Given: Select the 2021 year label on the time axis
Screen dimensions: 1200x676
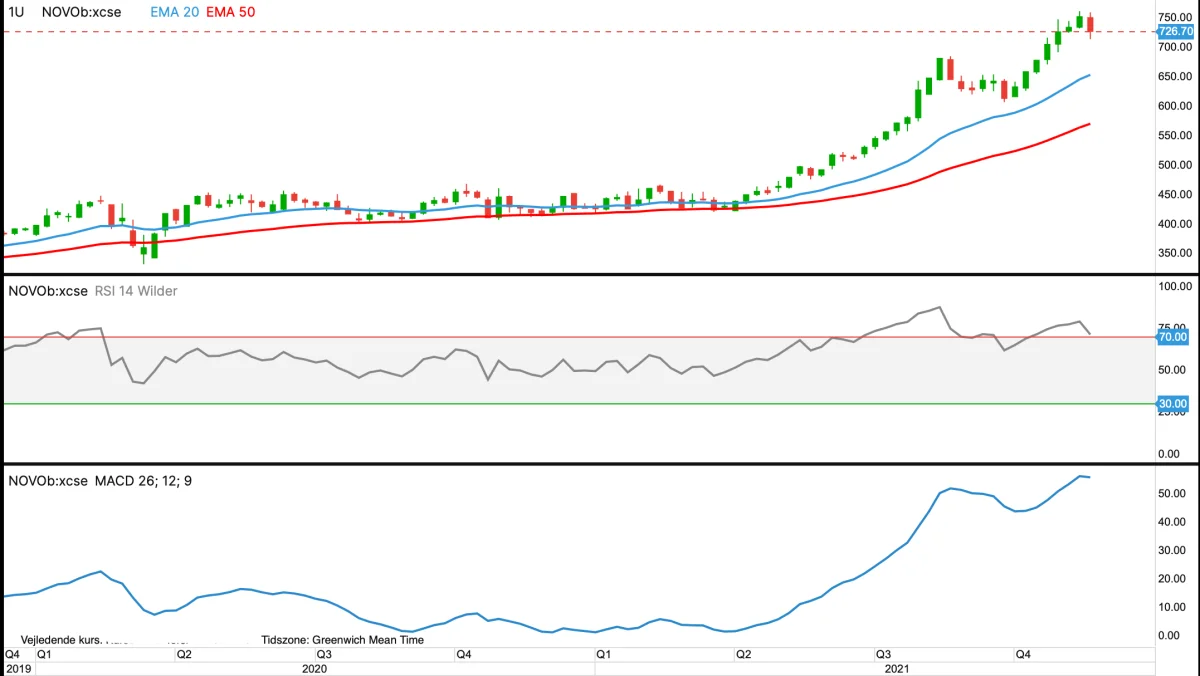Looking at the screenshot, I should tap(896, 668).
